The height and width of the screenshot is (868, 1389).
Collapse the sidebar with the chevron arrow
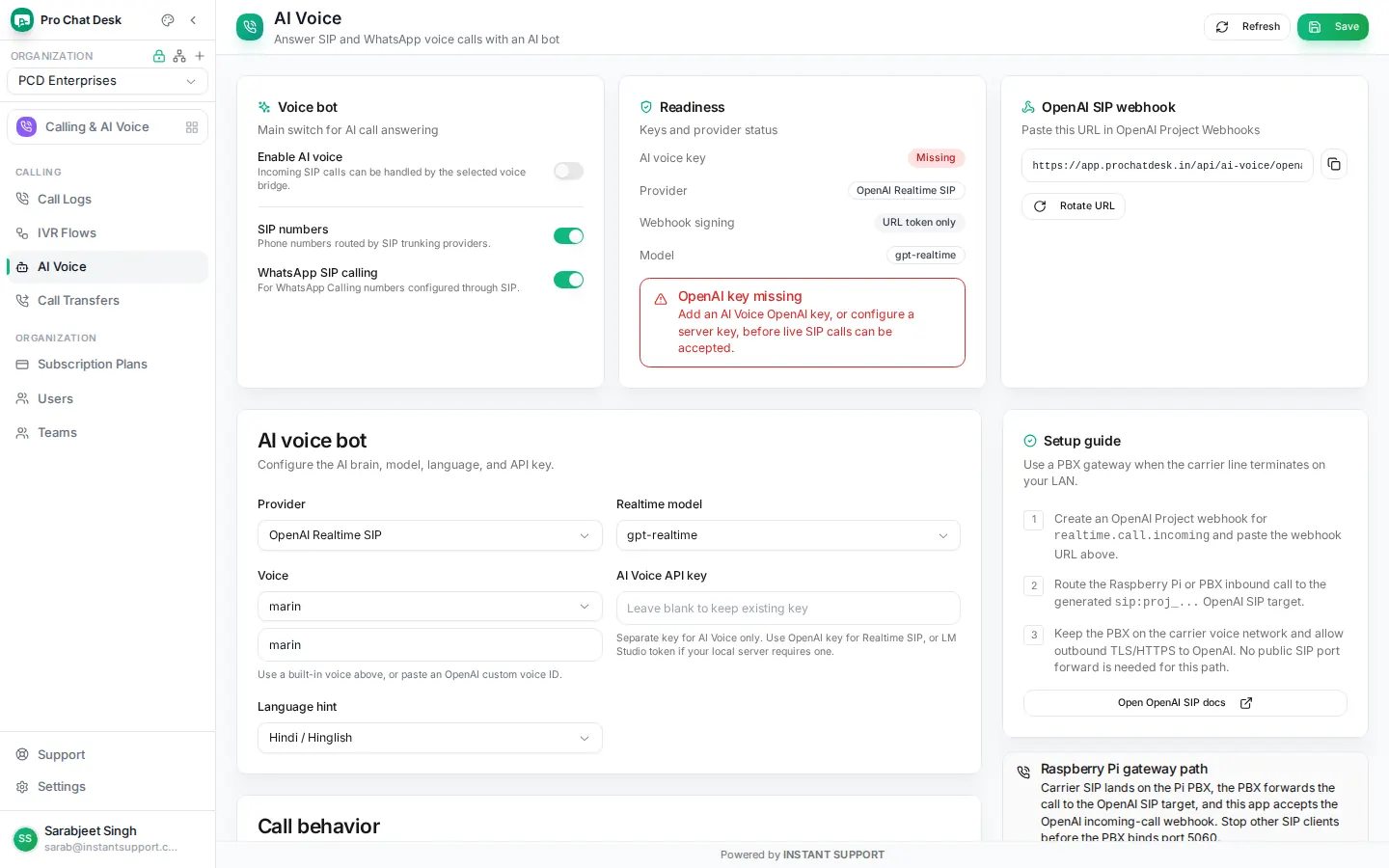(x=193, y=20)
